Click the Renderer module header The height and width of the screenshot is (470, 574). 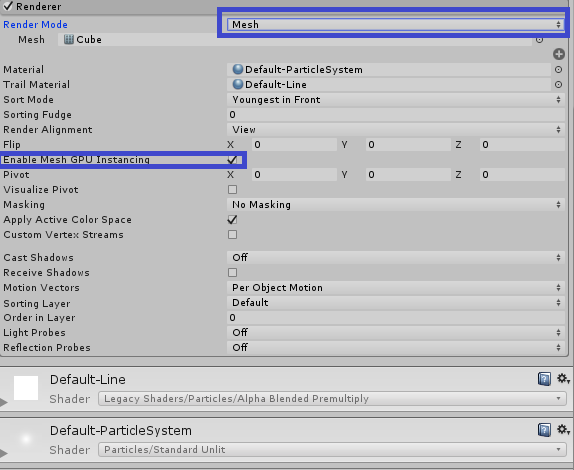[x=284, y=7]
